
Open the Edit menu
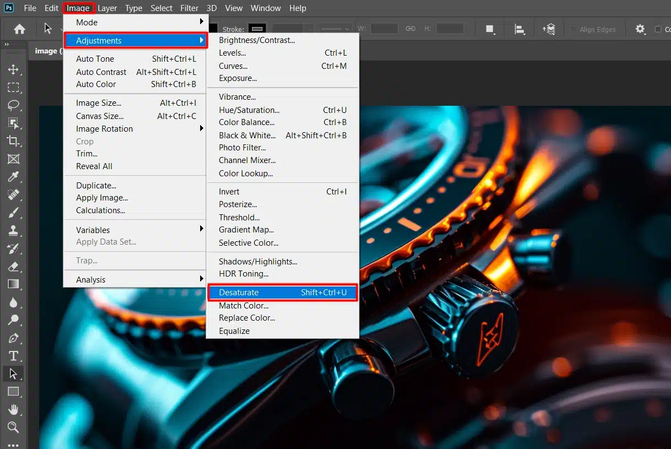(x=51, y=8)
